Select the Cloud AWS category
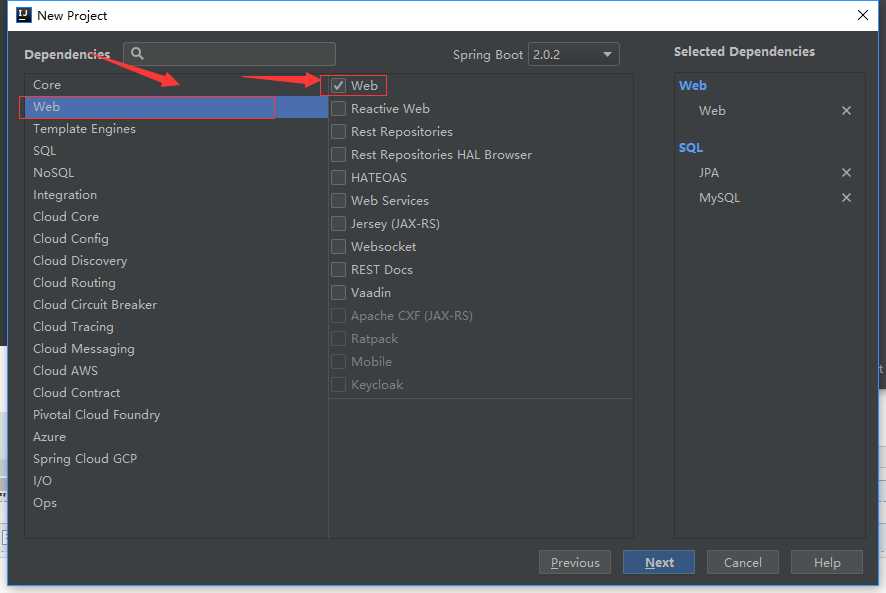Image resolution: width=886 pixels, height=593 pixels. (x=176, y=371)
